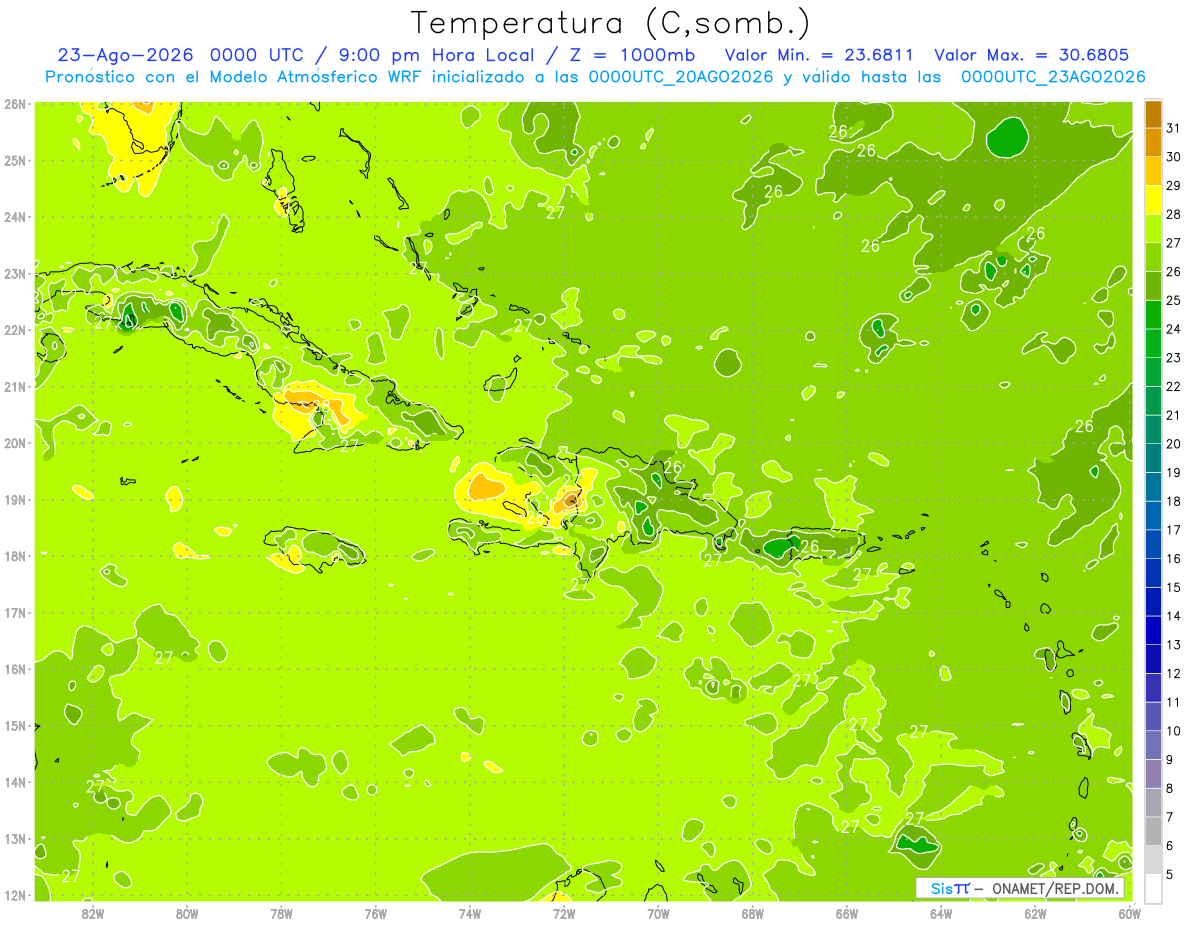Viewport: 1200px width, 927px height.
Task: Click the colorbar value 11
Action: click(1173, 702)
